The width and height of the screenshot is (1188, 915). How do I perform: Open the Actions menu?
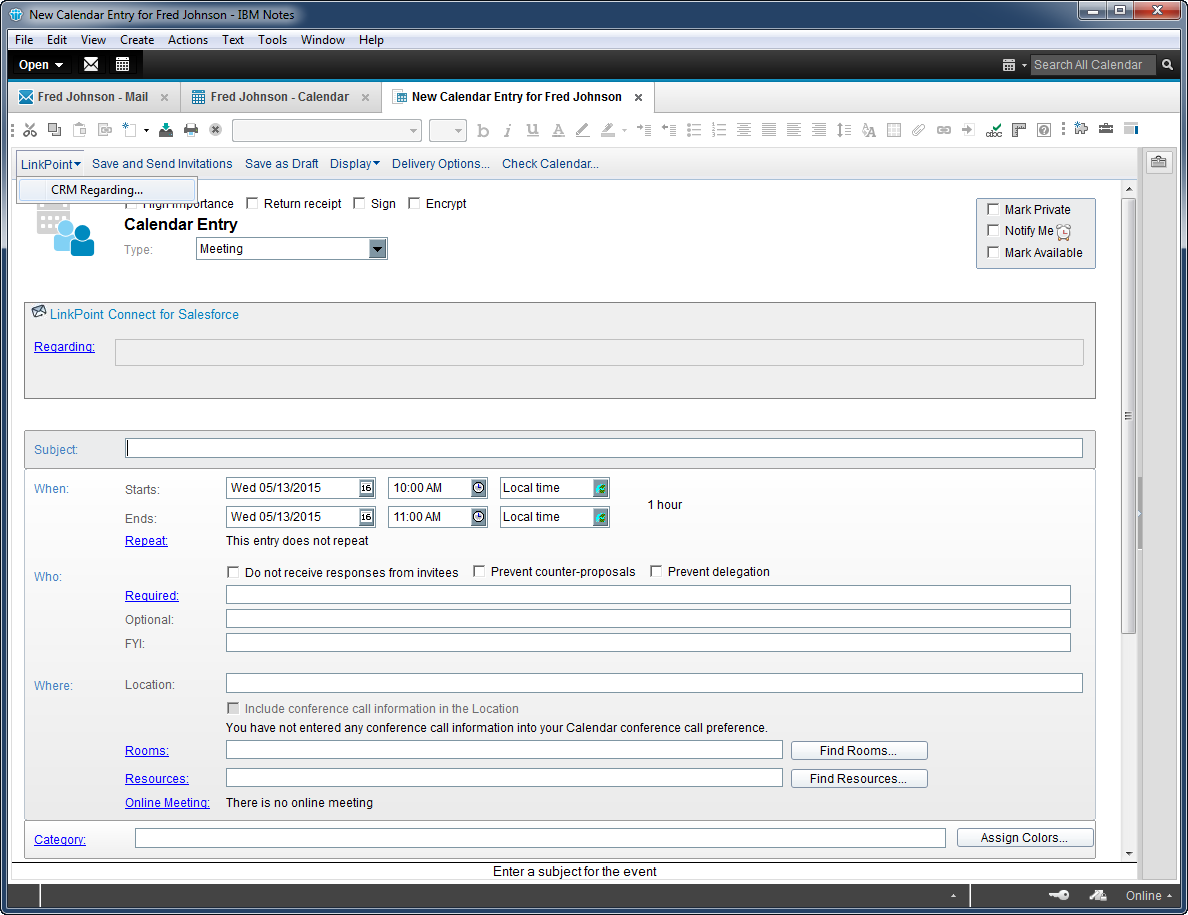click(x=188, y=39)
